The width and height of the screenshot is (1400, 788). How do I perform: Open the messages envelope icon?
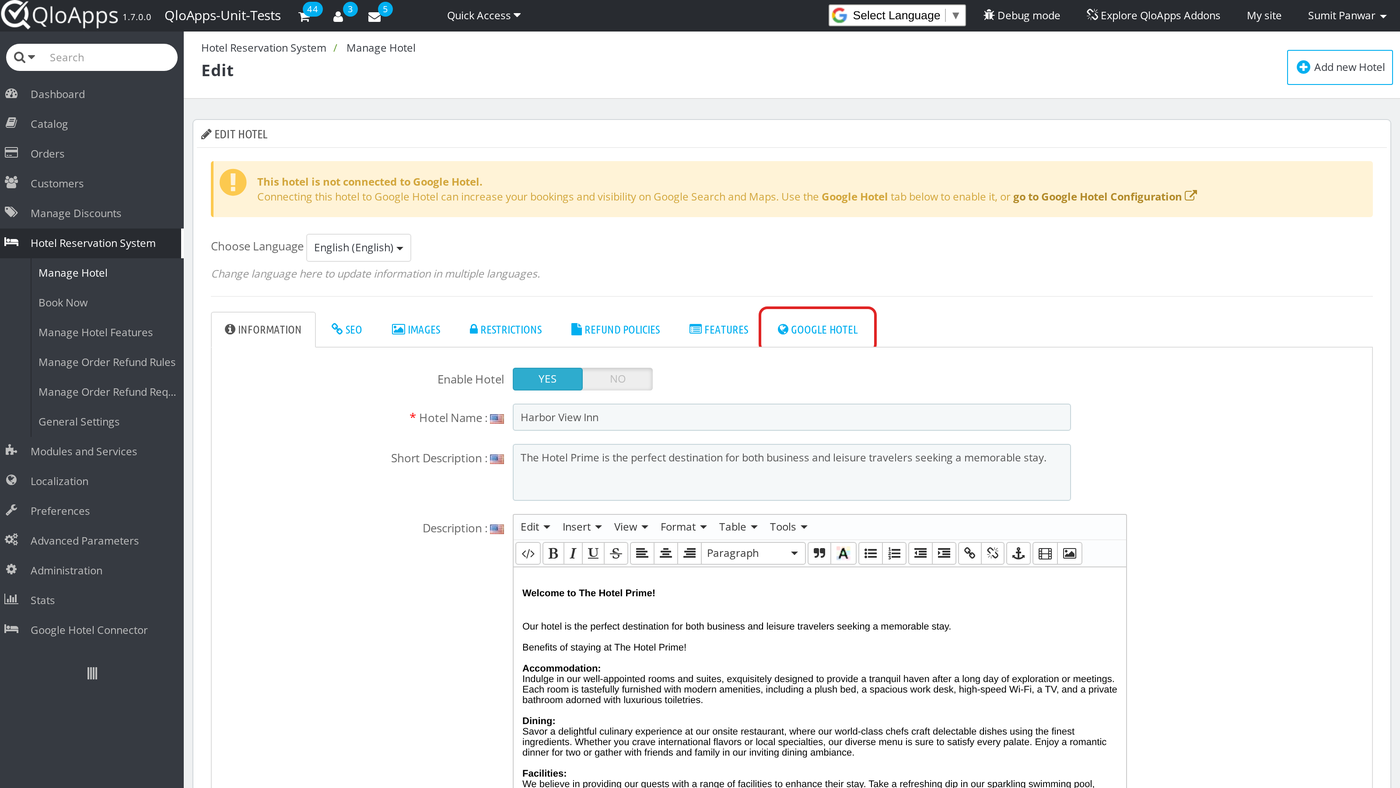pyautogui.click(x=374, y=16)
